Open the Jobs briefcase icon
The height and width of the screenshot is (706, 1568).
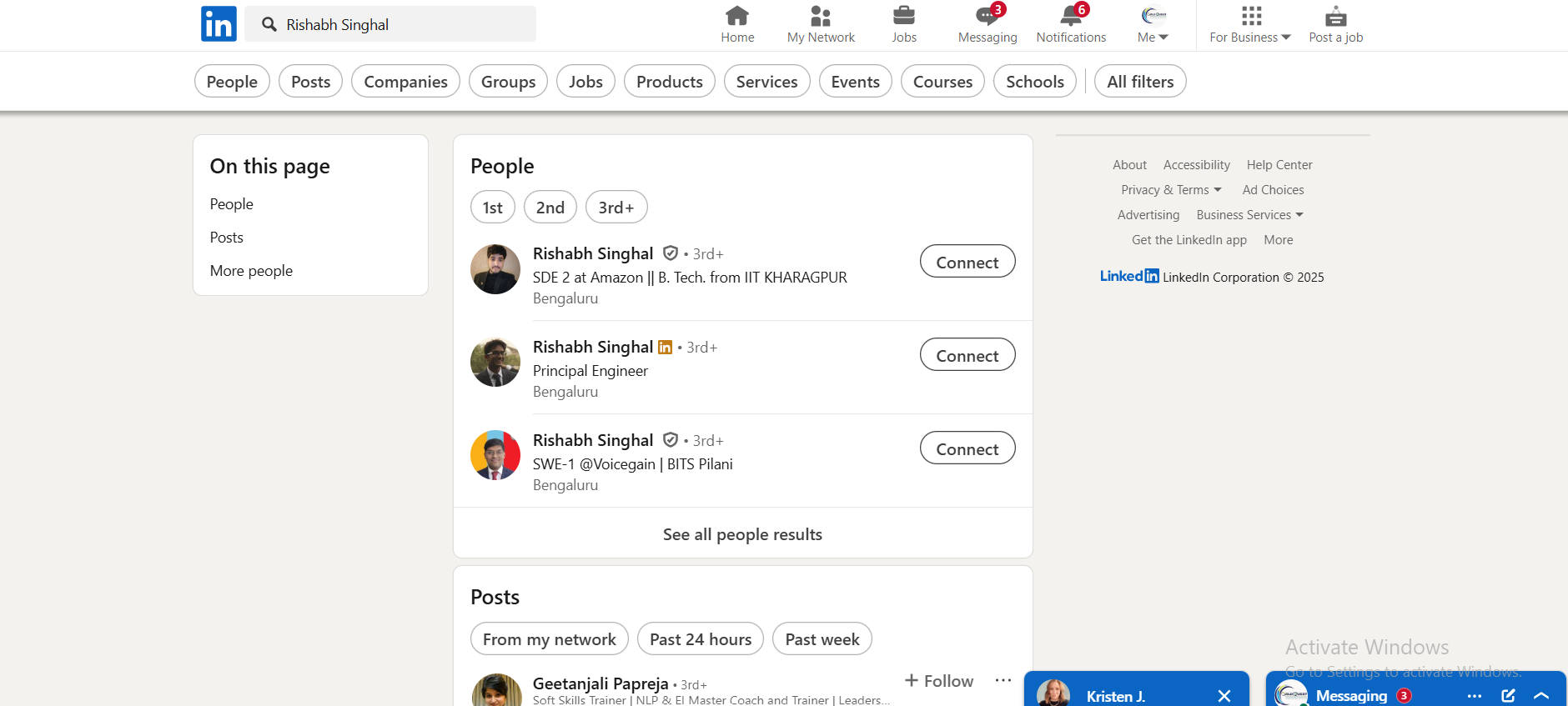click(904, 17)
